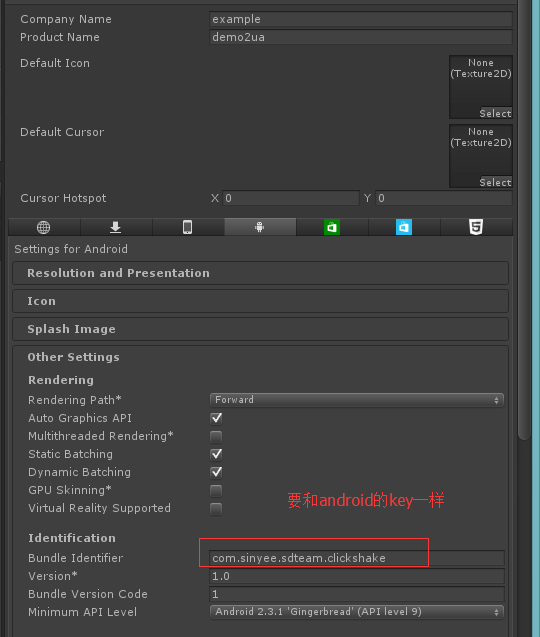Click the Company Name field
This screenshot has height=637, width=540.
coord(361,19)
